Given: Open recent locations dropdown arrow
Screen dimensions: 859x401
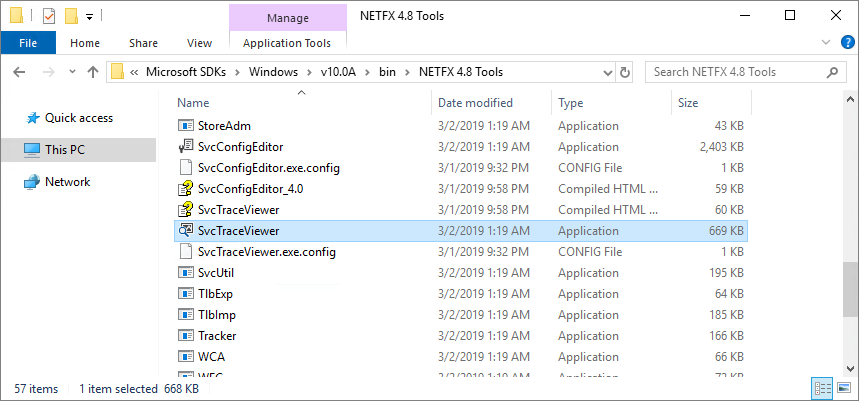Looking at the screenshot, I should pos(72,72).
